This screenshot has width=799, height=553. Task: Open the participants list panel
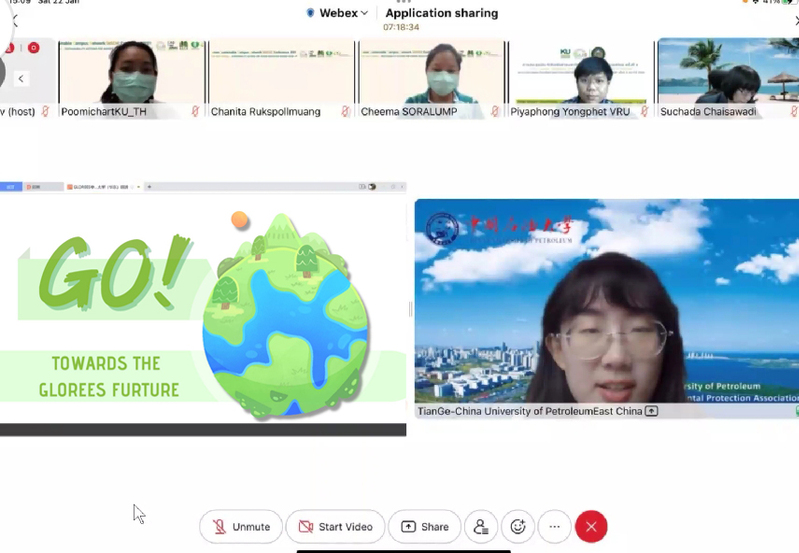[x=482, y=527]
